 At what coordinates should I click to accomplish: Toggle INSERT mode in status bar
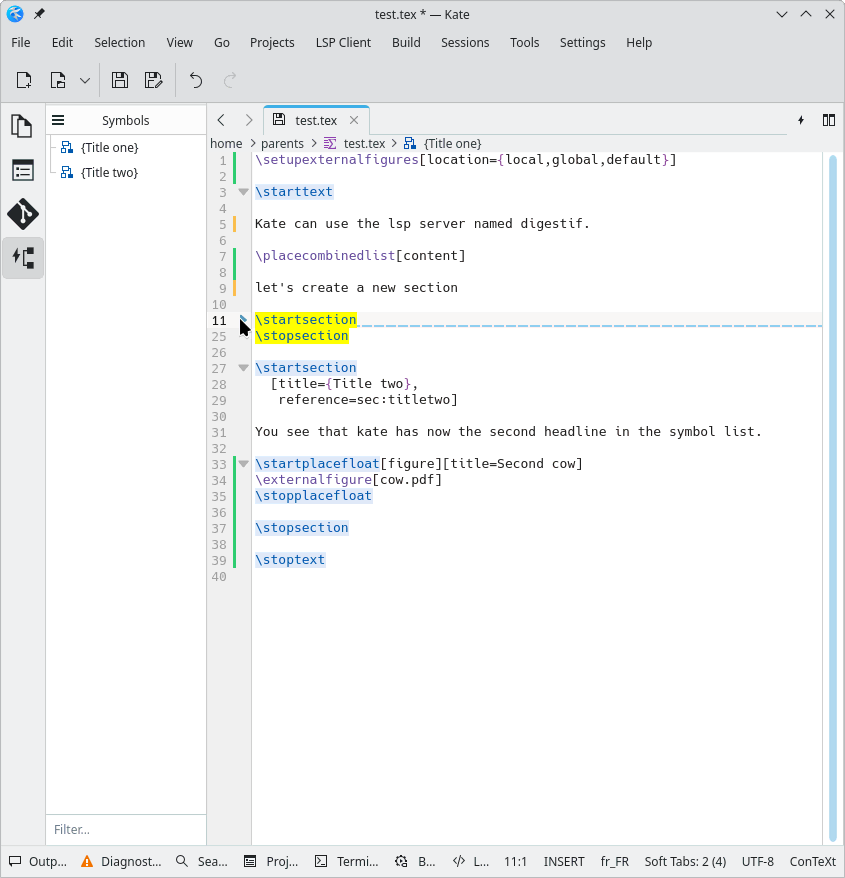[x=564, y=861]
